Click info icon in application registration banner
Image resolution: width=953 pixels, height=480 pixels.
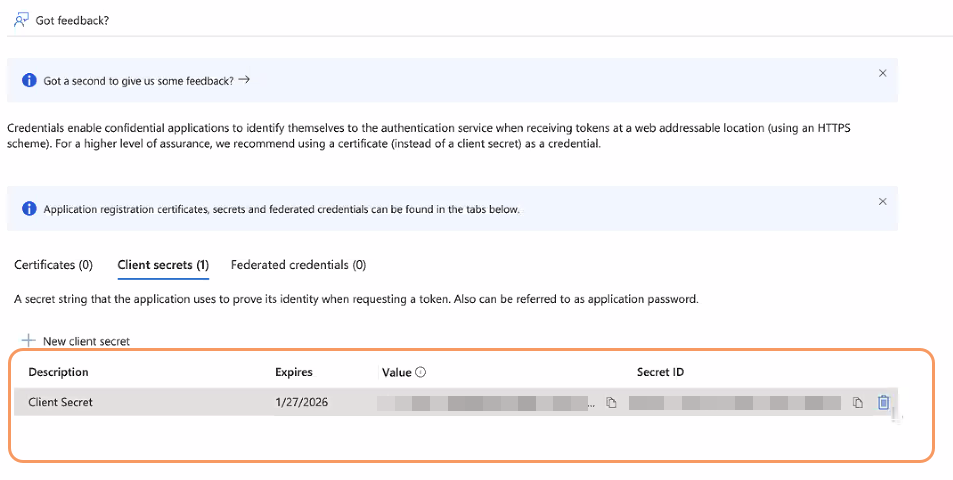29,209
